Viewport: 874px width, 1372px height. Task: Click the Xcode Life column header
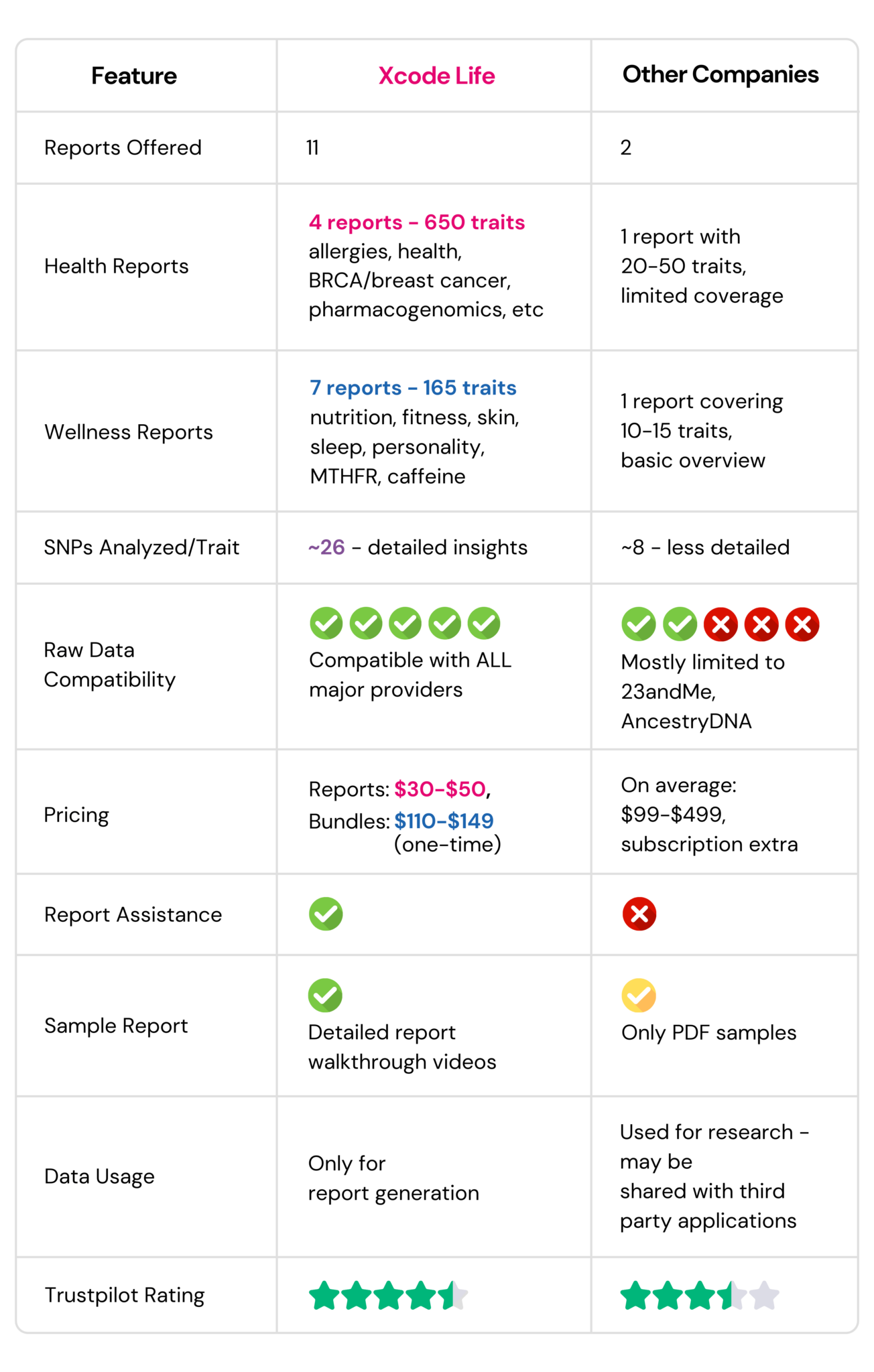(436, 76)
